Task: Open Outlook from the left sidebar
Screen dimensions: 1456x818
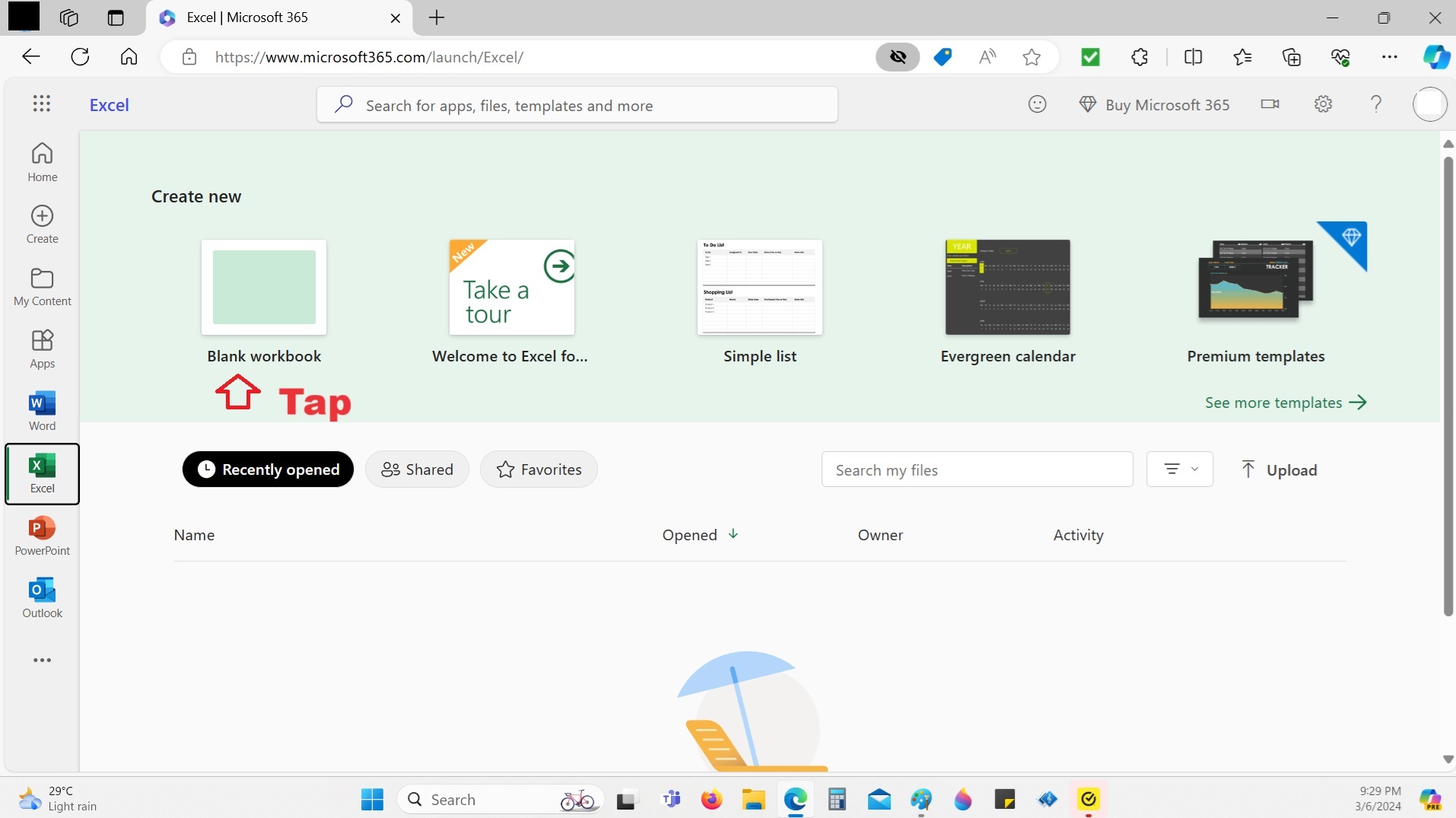Action: tap(42, 598)
